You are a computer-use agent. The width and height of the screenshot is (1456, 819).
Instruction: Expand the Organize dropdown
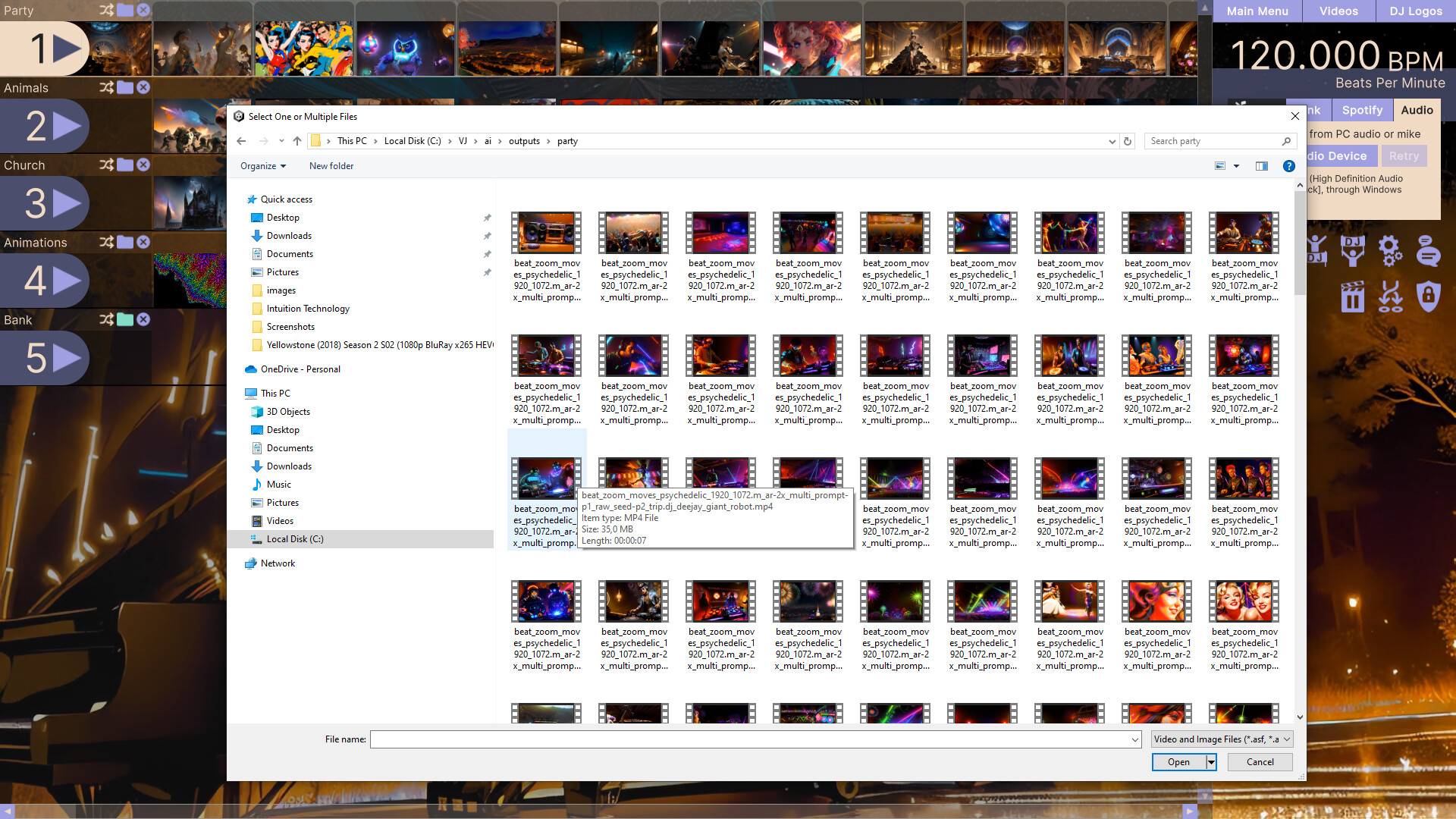(262, 166)
